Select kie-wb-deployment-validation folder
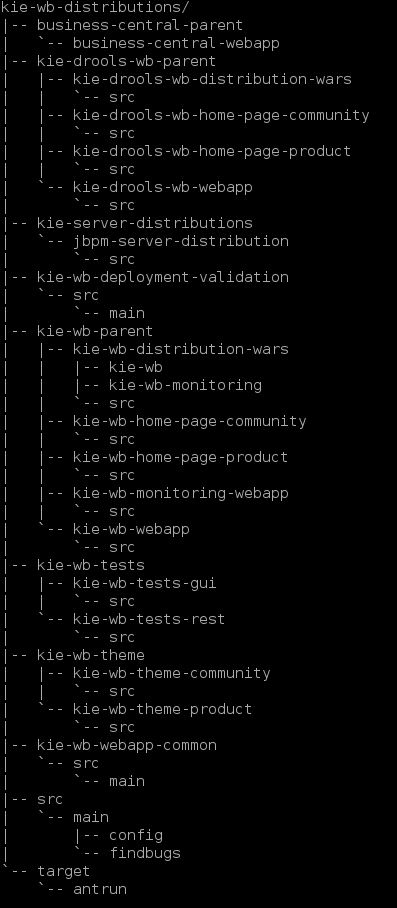 point(163,277)
